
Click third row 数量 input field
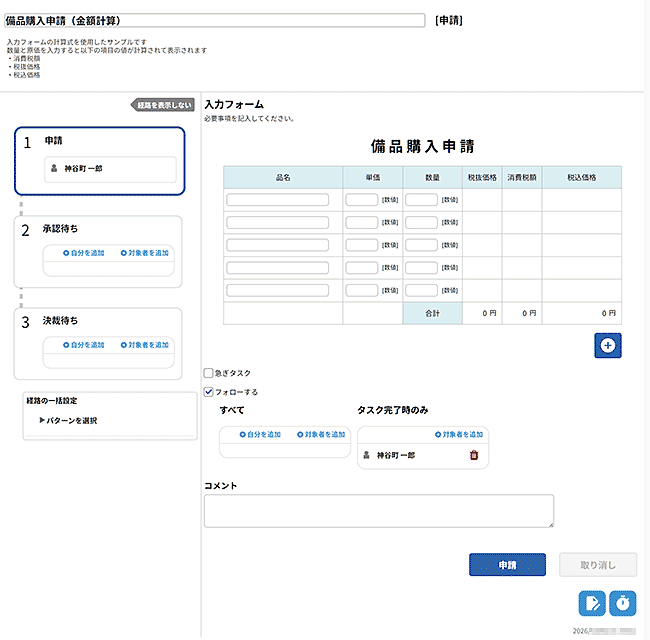coord(422,245)
